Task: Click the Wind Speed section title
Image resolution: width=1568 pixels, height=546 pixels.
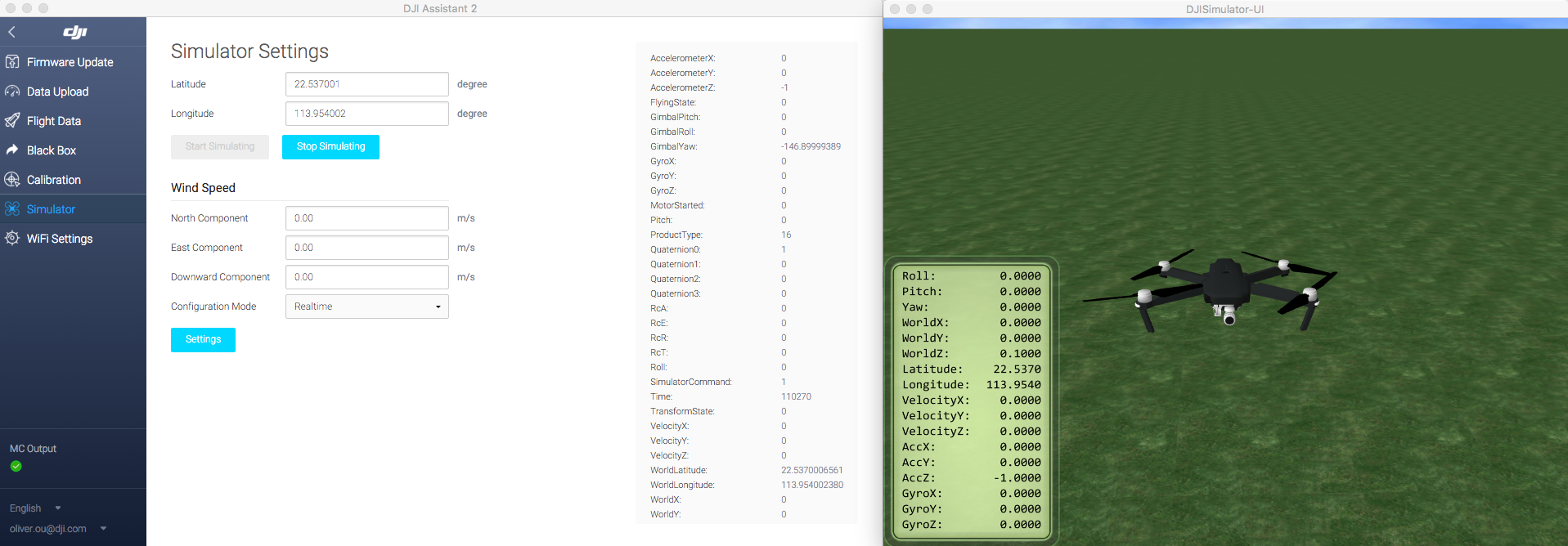Action: tap(203, 188)
